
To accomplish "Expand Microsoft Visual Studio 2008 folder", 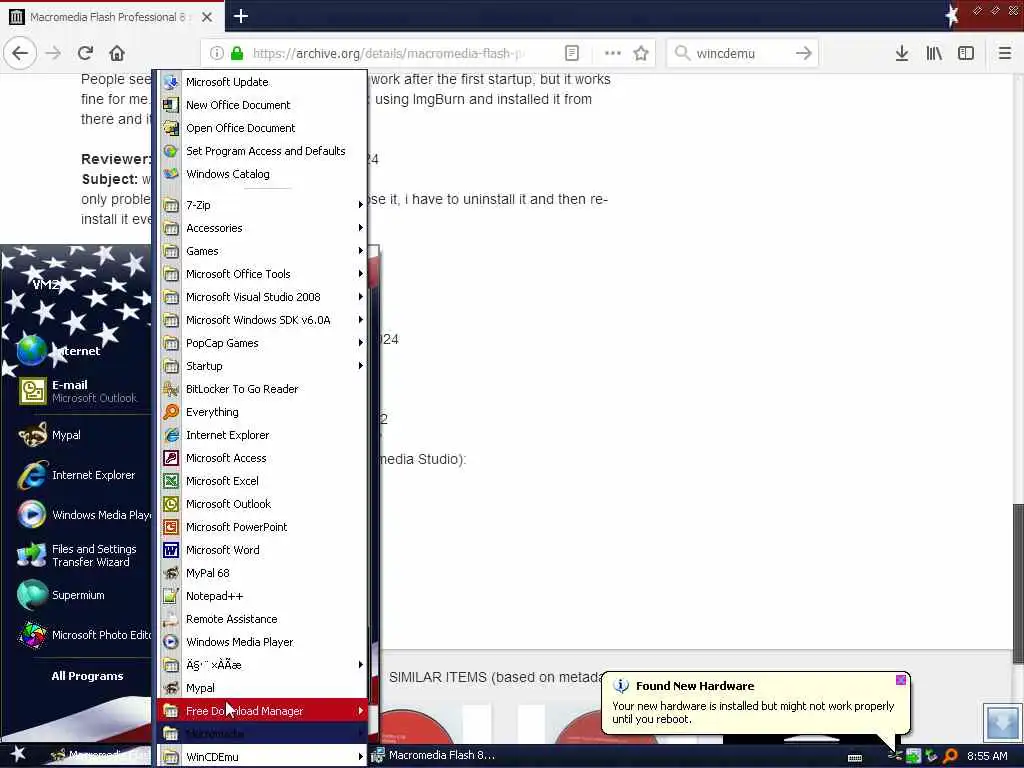I will 261,296.
